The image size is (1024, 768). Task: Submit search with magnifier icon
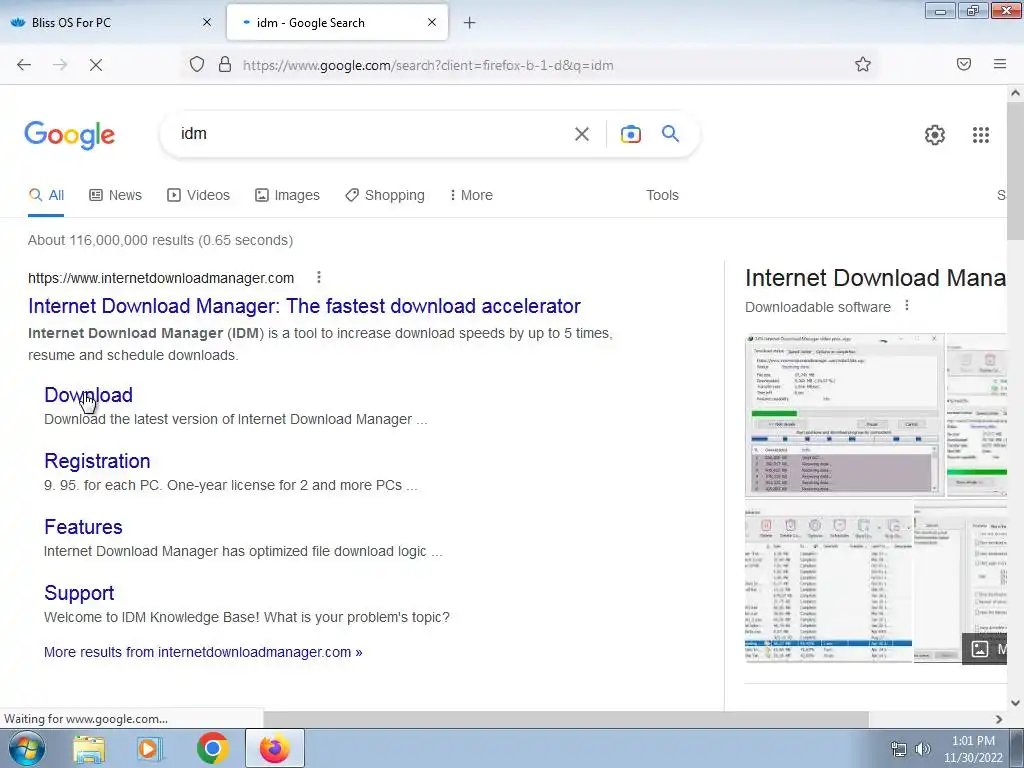670,134
